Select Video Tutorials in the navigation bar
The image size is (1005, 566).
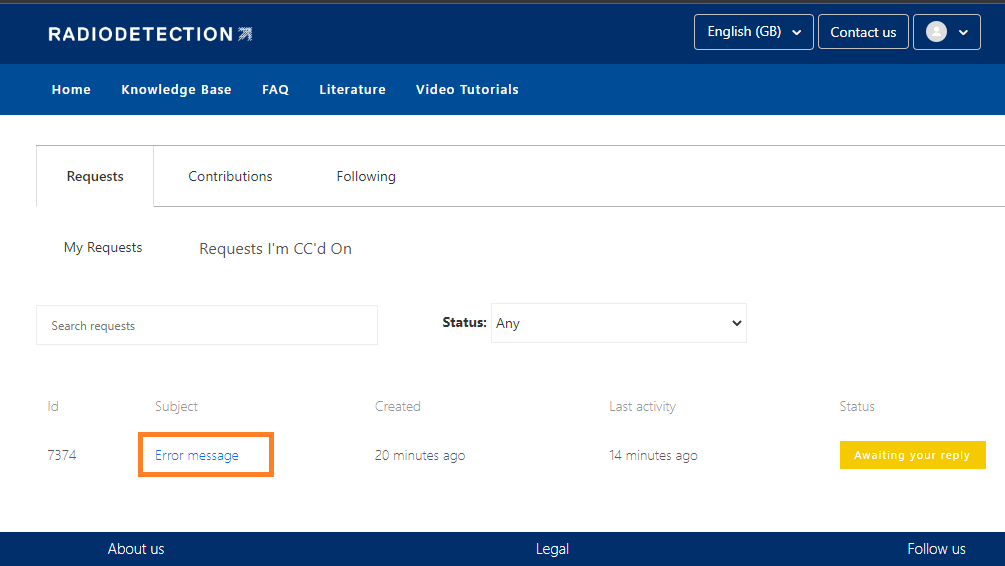[467, 90]
